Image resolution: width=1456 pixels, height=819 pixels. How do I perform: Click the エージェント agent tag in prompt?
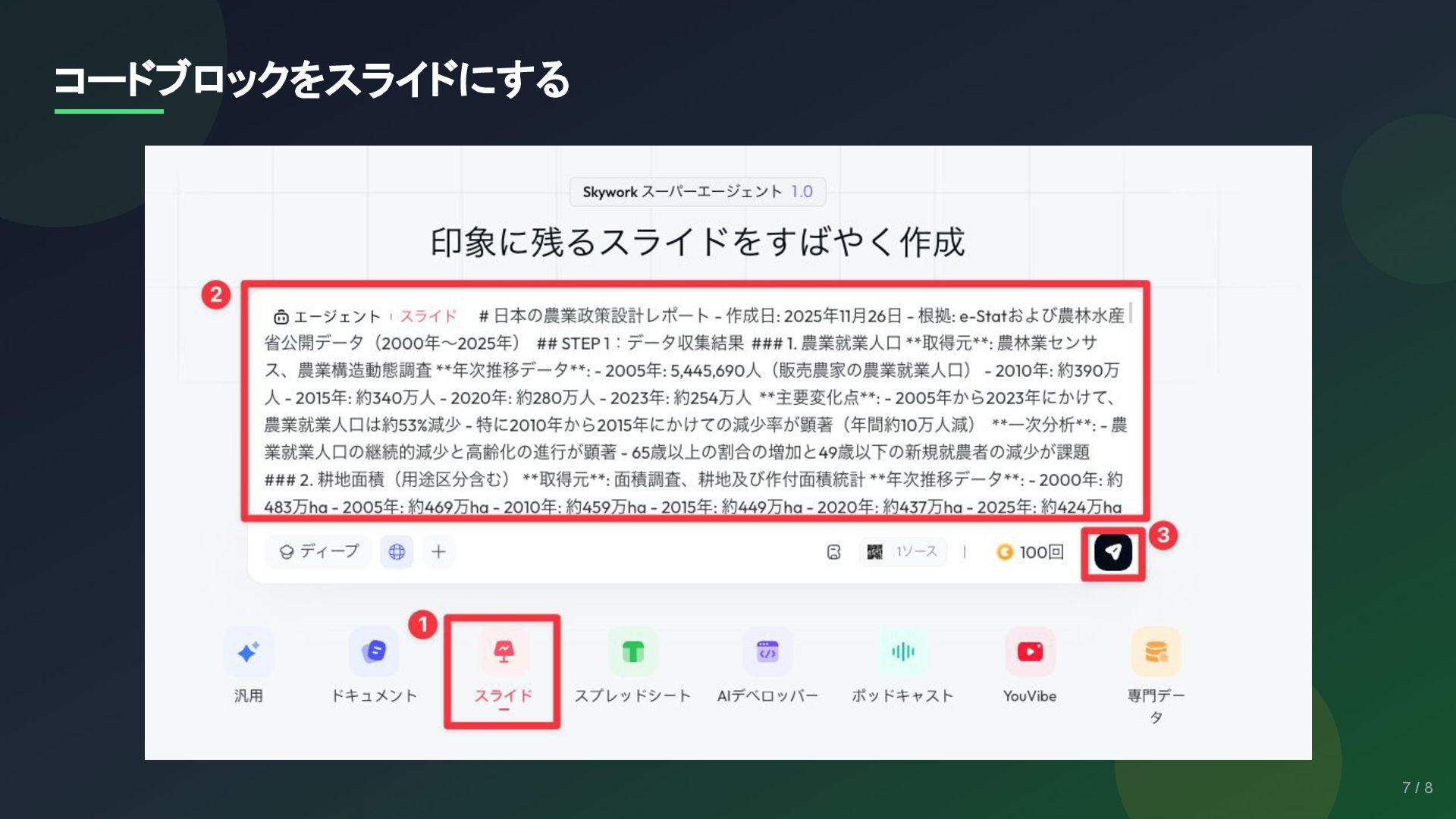point(327,316)
